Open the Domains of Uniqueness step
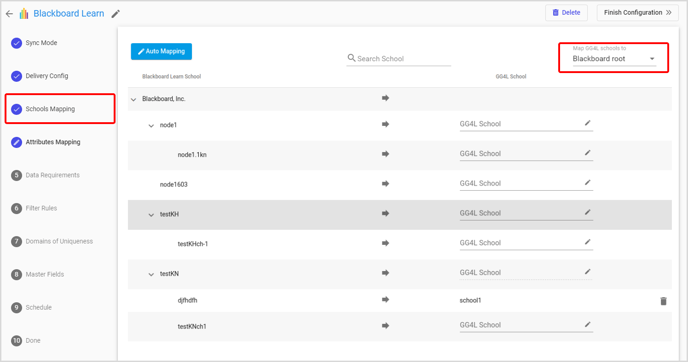 [52, 241]
